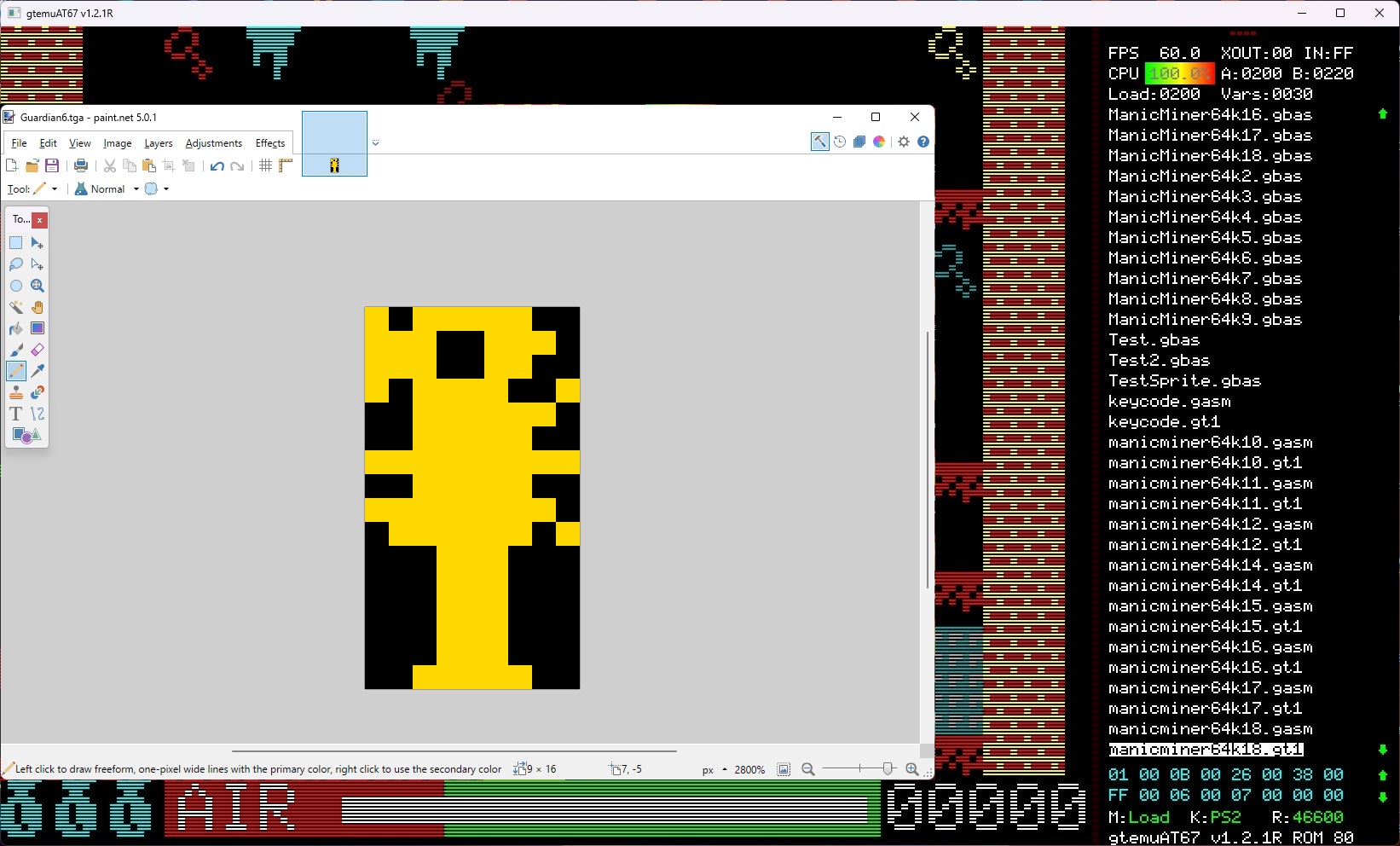Open paint.net Settings gear
Image resolution: width=1400 pixels, height=846 pixels.
pyautogui.click(x=904, y=142)
